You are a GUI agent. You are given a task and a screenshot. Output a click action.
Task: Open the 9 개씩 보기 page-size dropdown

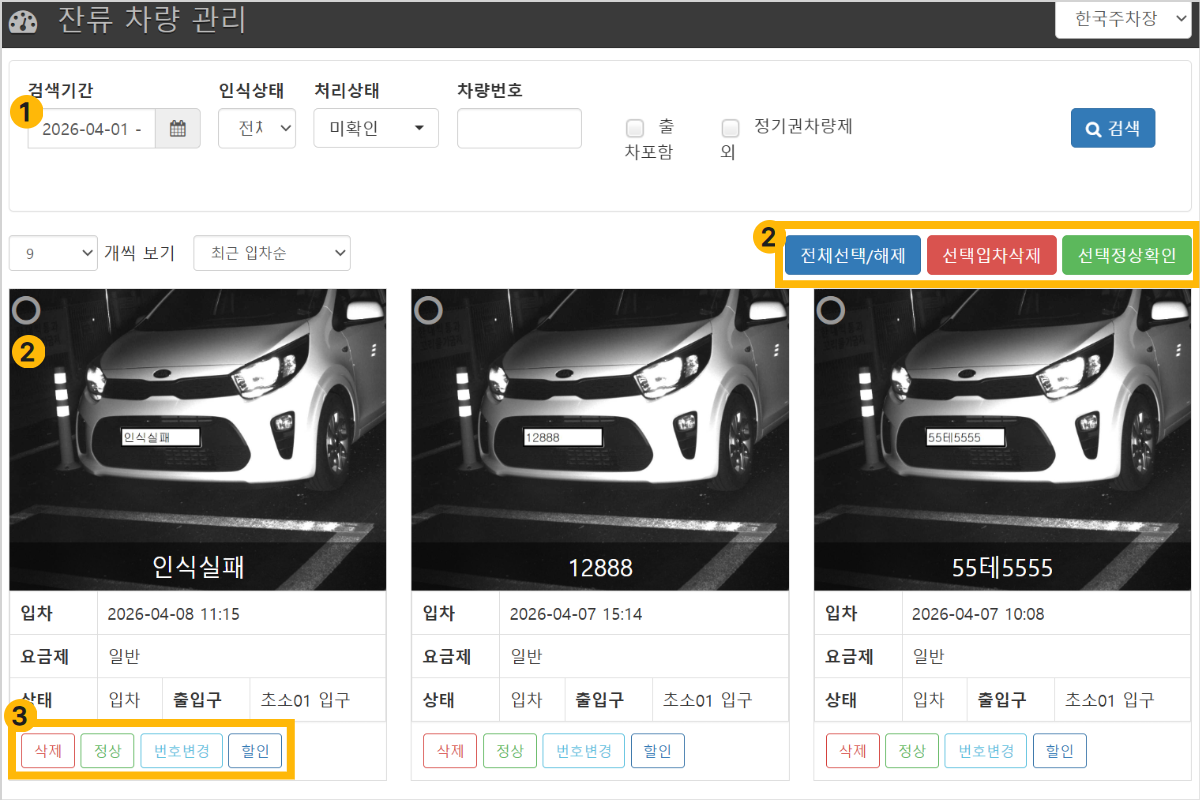(x=53, y=253)
